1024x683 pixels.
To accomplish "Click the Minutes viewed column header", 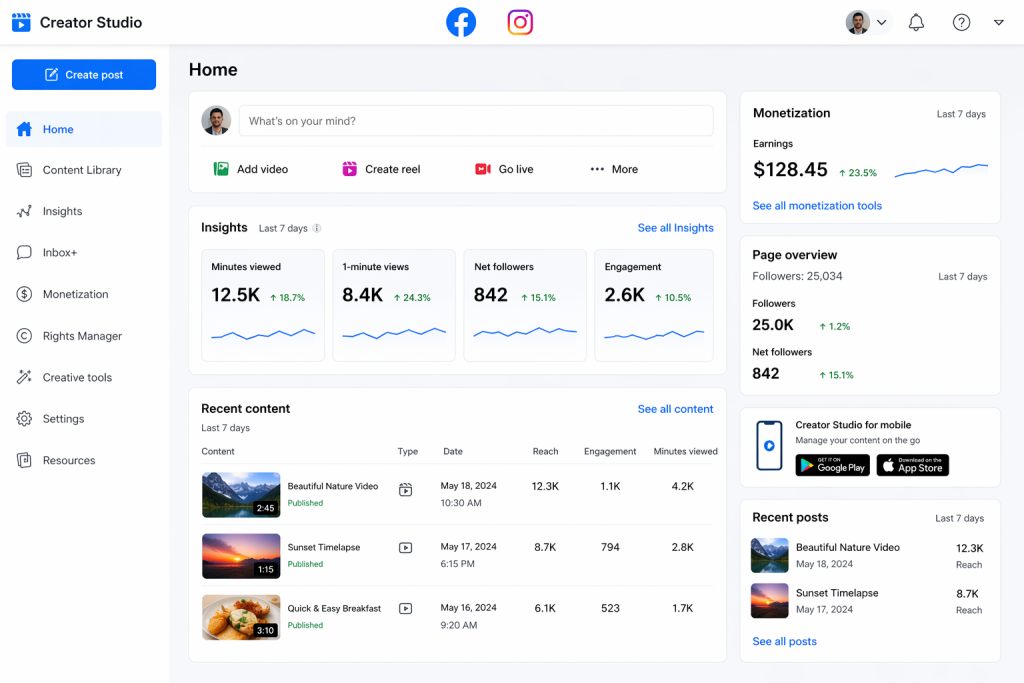I will click(685, 451).
